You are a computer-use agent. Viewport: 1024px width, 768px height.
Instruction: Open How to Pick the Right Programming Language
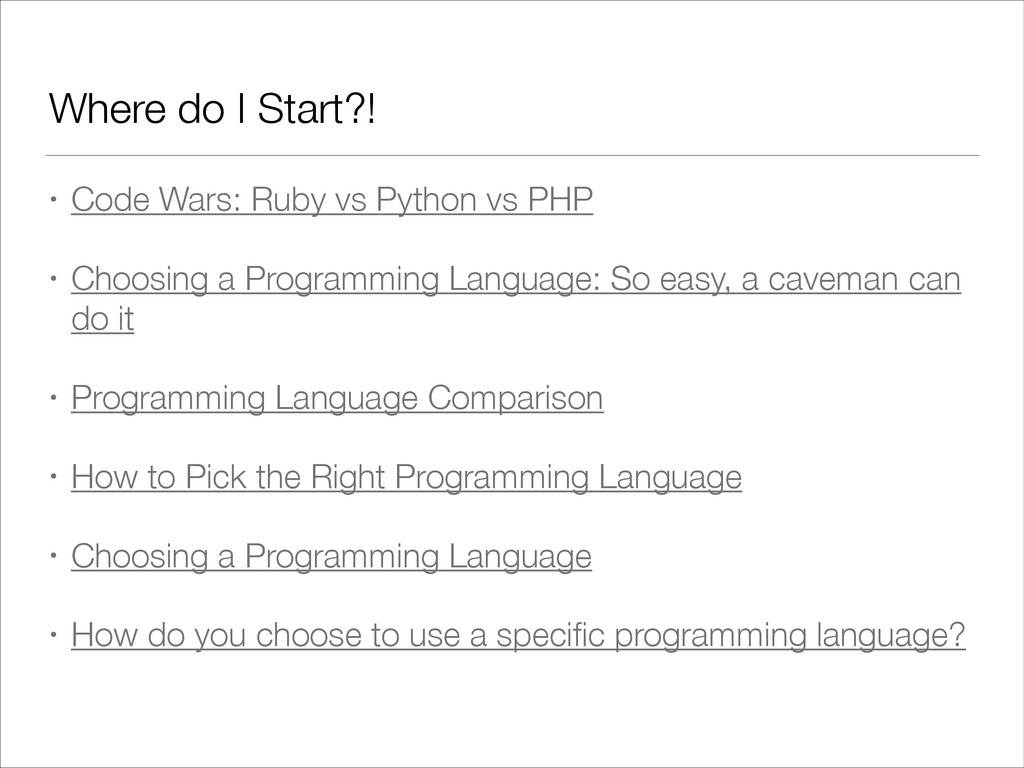[x=406, y=478]
